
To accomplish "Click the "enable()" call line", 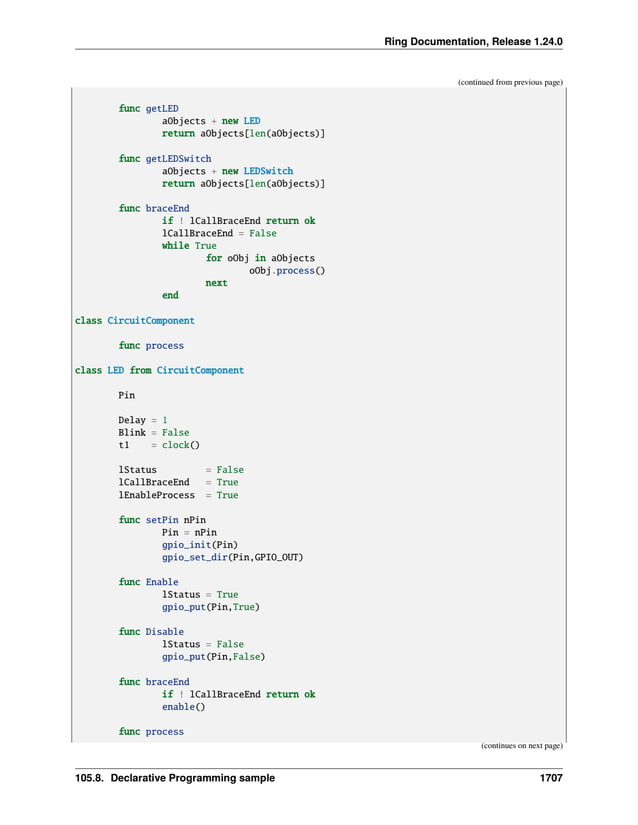I will click(184, 707).
